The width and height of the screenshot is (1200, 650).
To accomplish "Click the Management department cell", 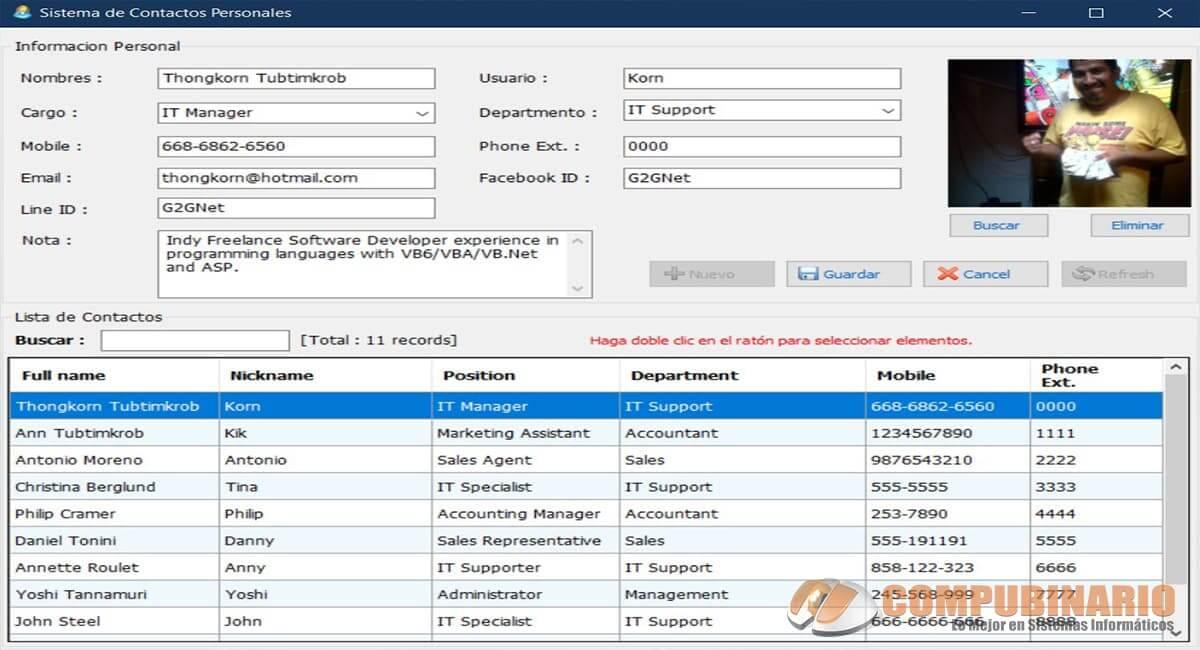I will pos(742,595).
